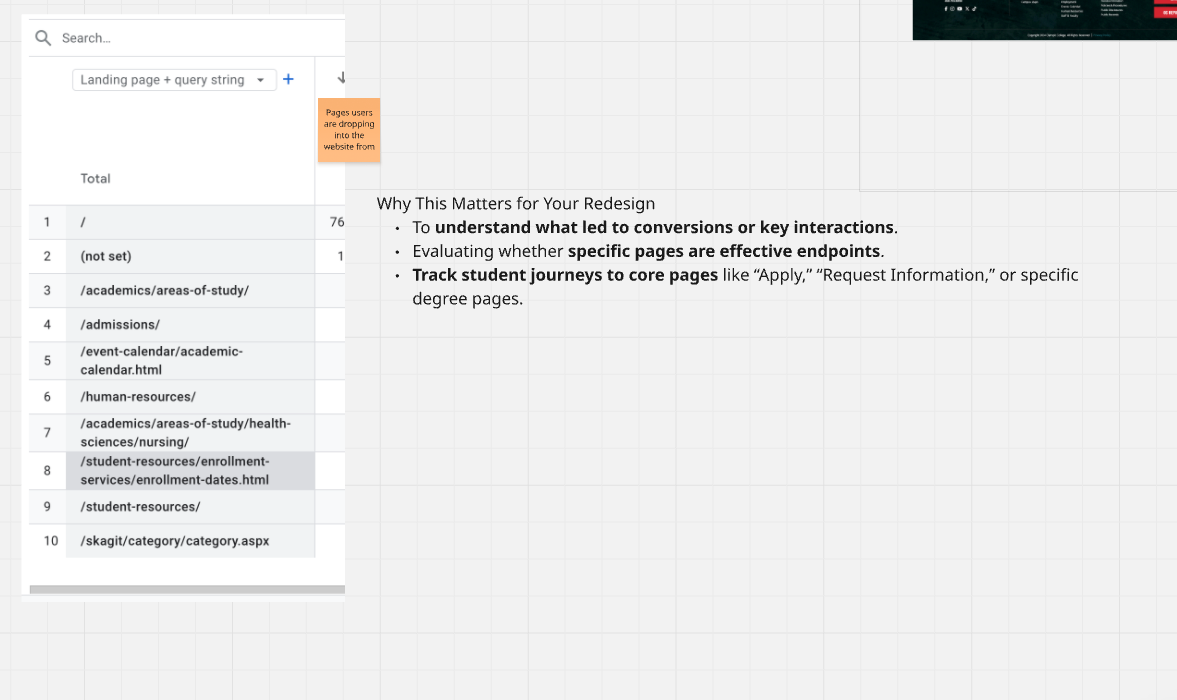
Task: Click into the Search field
Action: (190, 38)
